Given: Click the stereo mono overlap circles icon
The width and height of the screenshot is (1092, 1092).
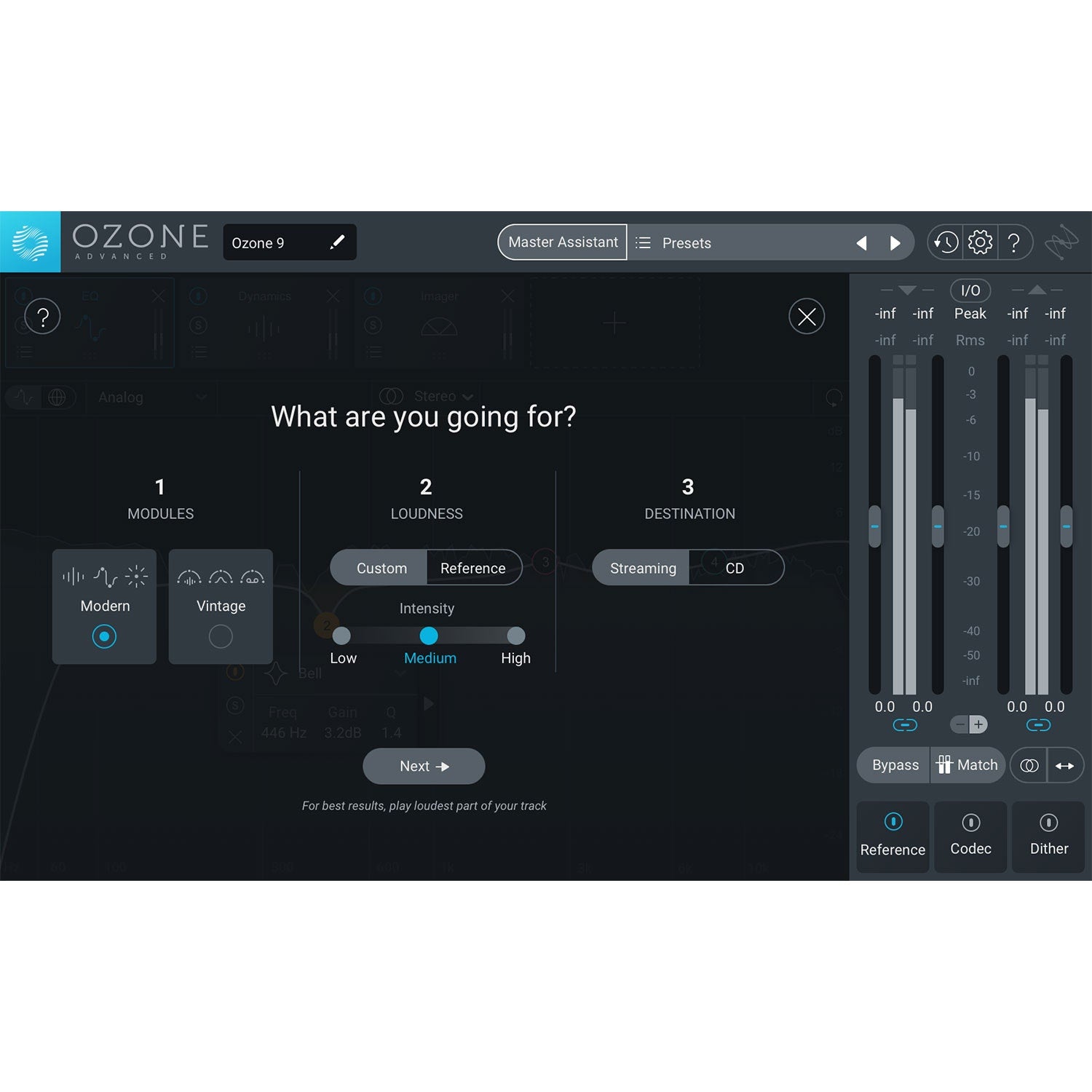Looking at the screenshot, I should (1029, 766).
